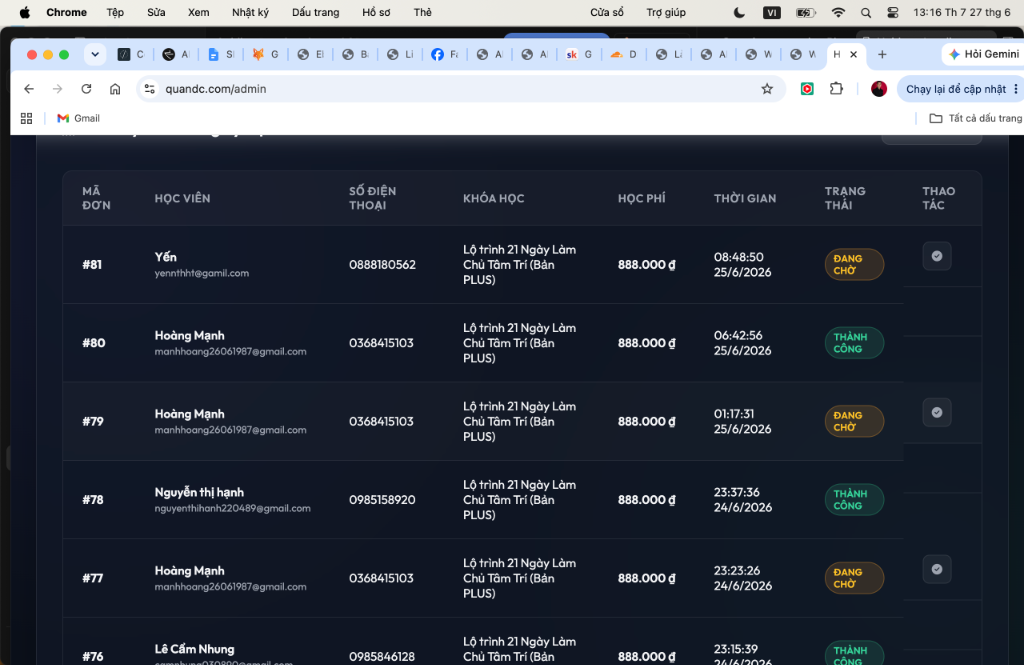Click the timestamp 06:42:56 25/6/2026

(x=743, y=343)
